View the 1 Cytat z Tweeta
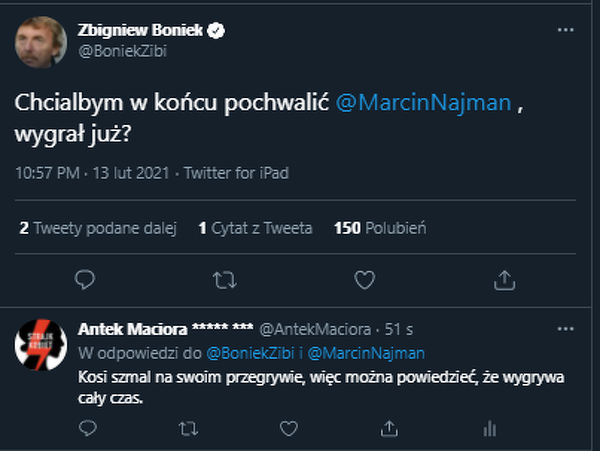This screenshot has width=600, height=451. pyautogui.click(x=255, y=228)
